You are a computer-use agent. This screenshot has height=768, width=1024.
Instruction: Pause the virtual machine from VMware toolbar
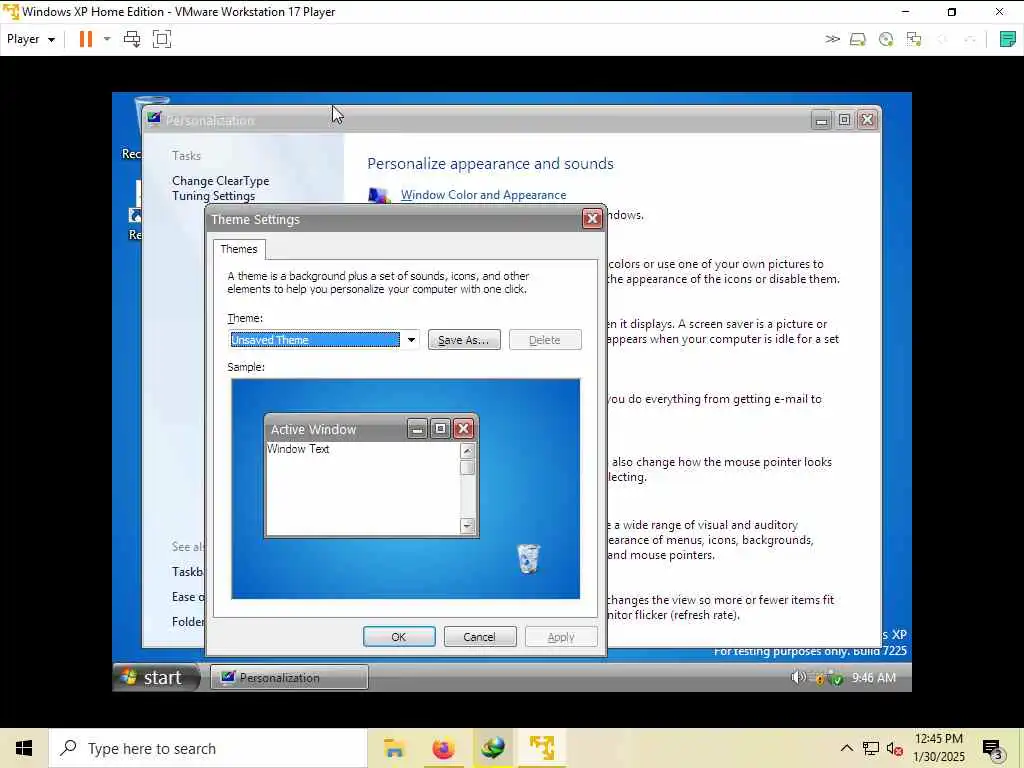86,39
